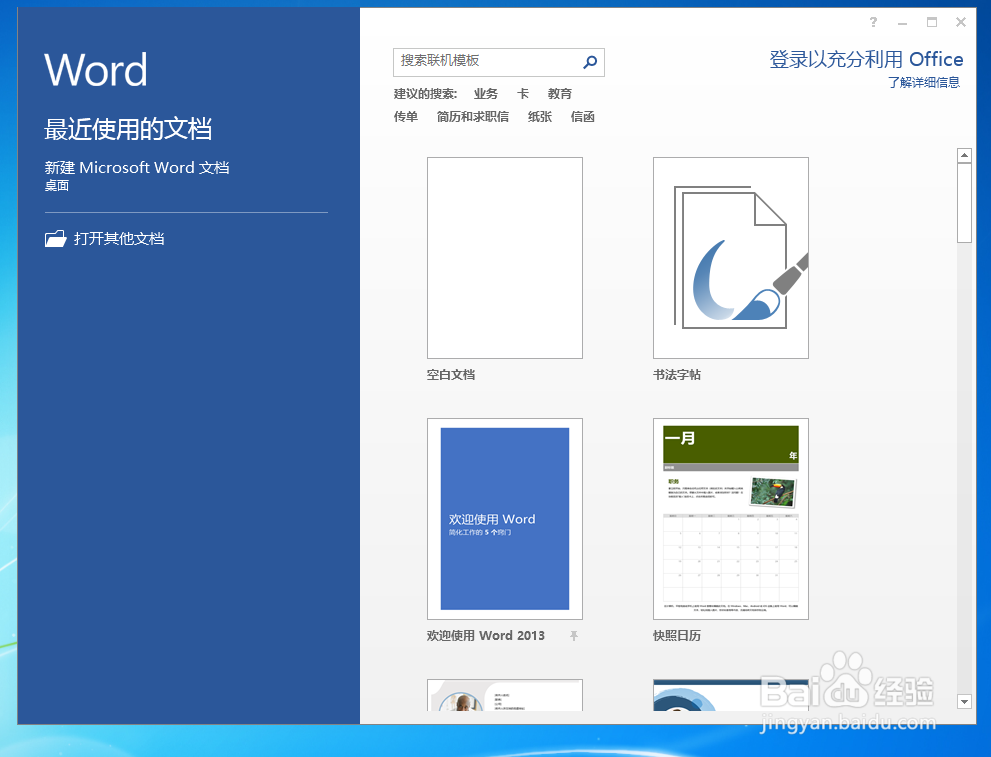Open the help question mark icon

click(x=873, y=23)
